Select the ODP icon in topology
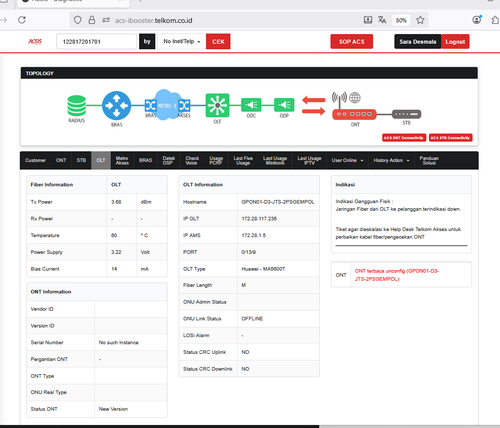Screen dimensions: 500x428 pos(284,105)
